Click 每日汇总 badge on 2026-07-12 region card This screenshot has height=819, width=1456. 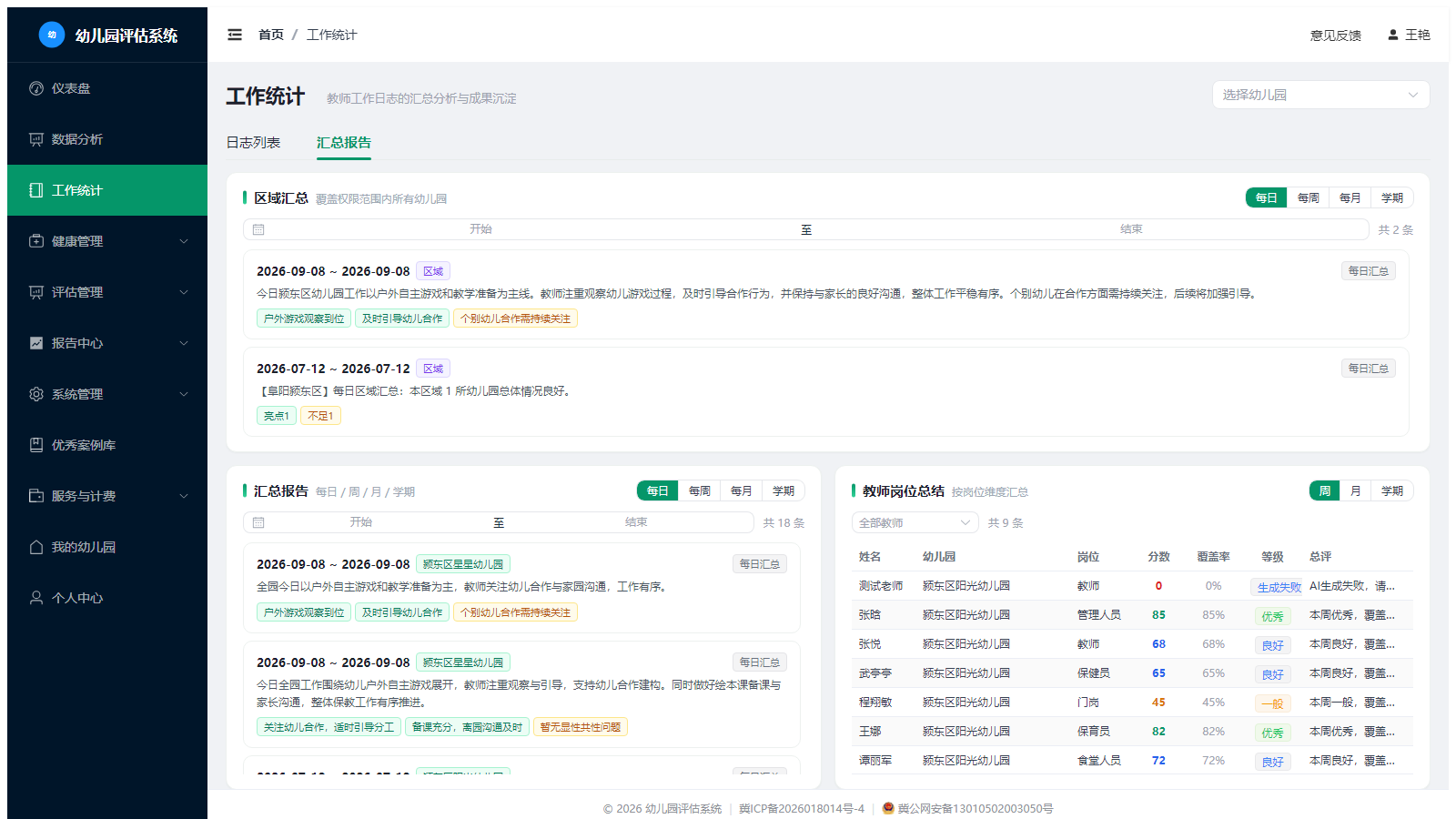tap(1369, 369)
